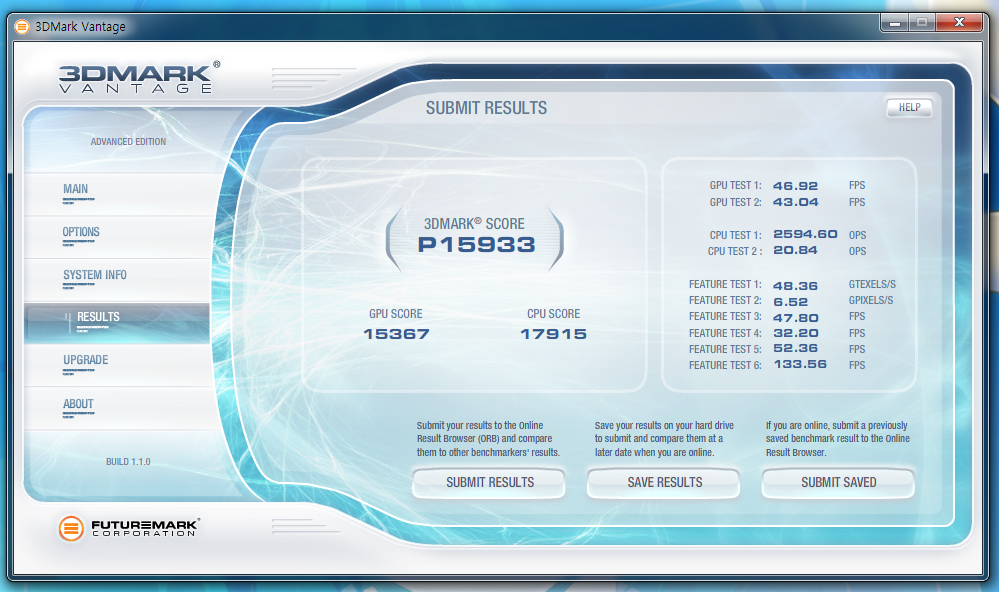This screenshot has height=592, width=999.
Task: Click Feature Test 5 value 52.36
Action: [x=795, y=348]
